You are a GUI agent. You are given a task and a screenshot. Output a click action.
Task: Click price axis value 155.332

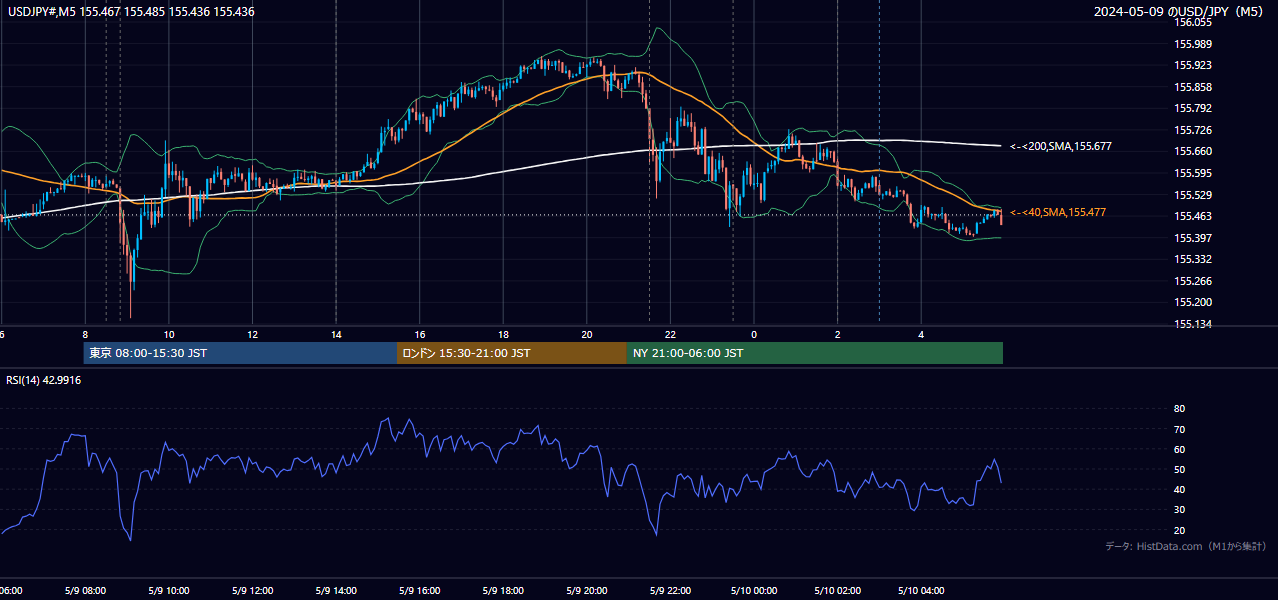1192,259
